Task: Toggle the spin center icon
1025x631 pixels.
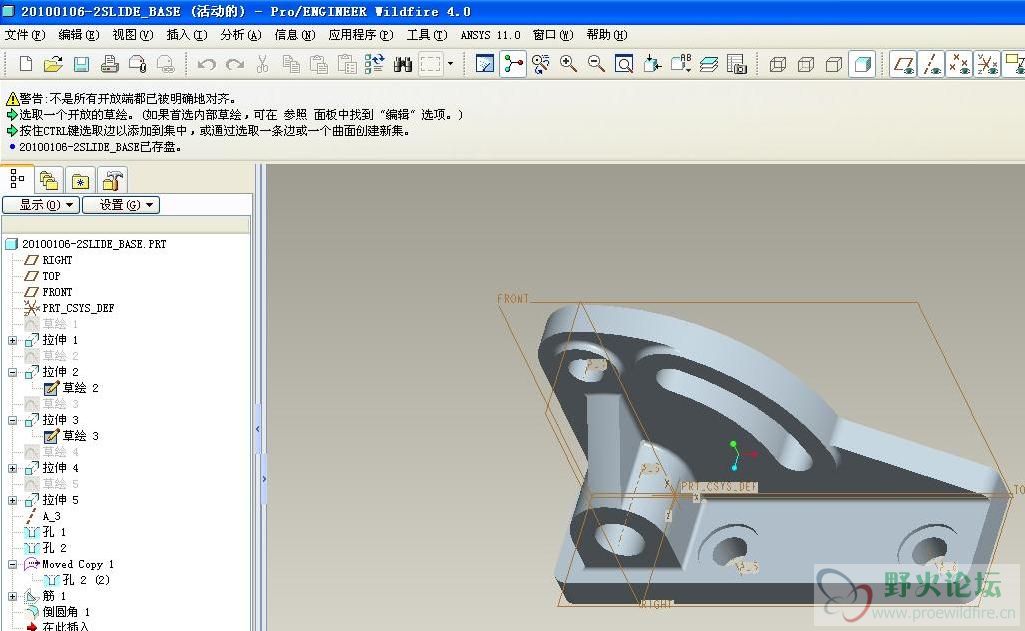Action: pyautogui.click(x=513, y=64)
